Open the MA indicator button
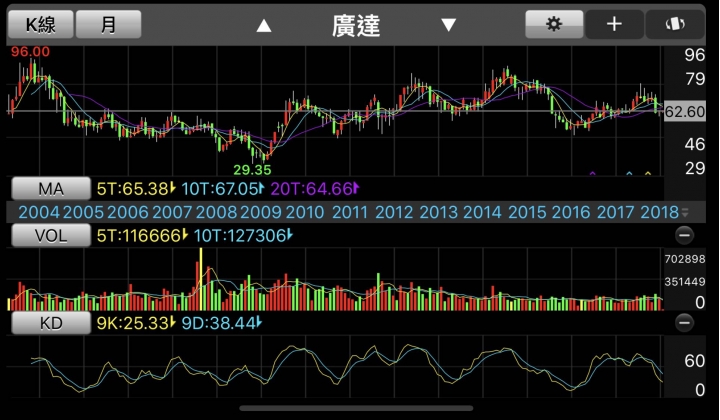 [51, 189]
